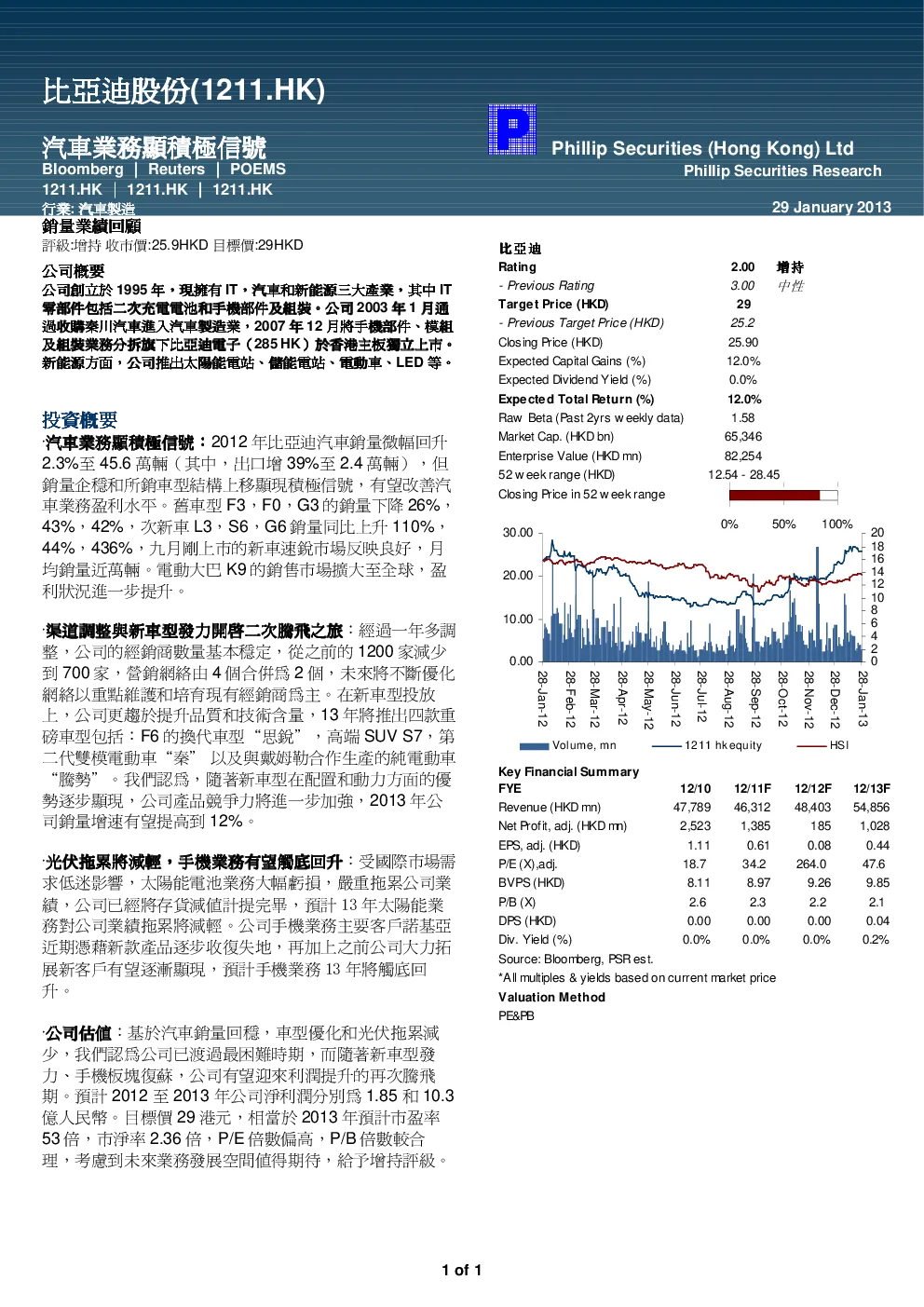Click the 增持 rating label
This screenshot has width=924, height=1307.
pos(790,267)
